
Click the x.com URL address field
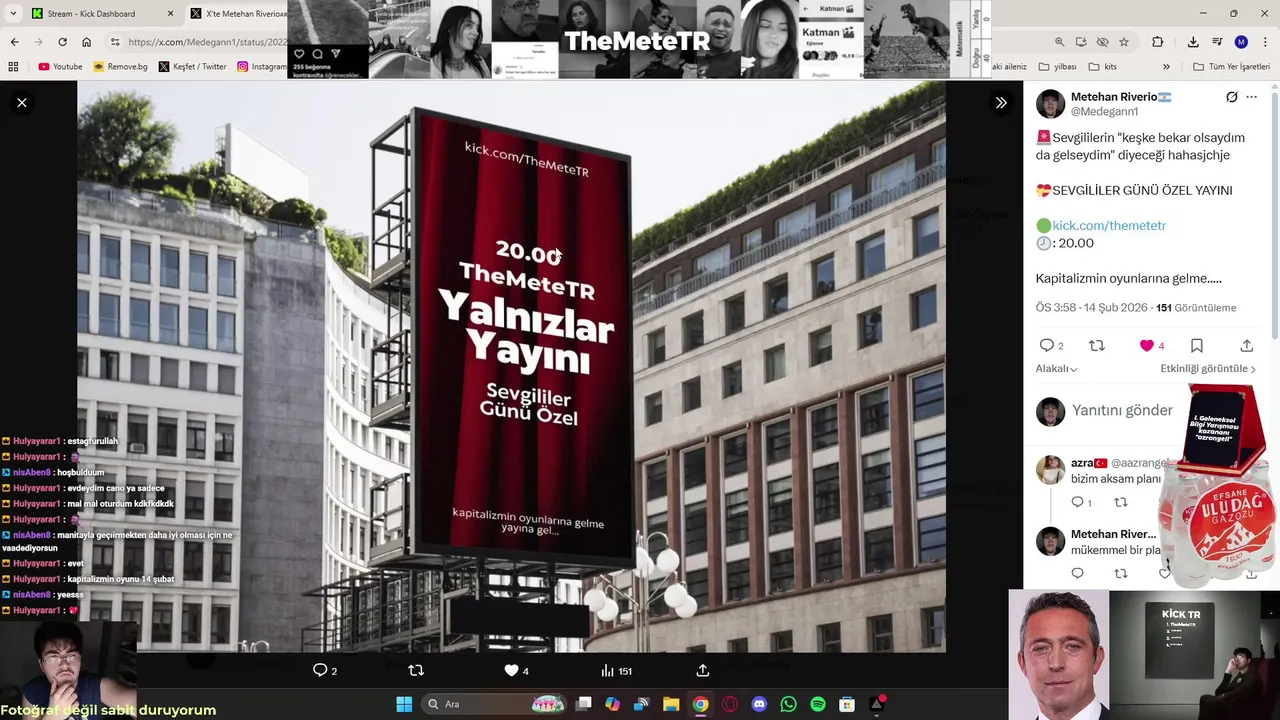coord(207,42)
